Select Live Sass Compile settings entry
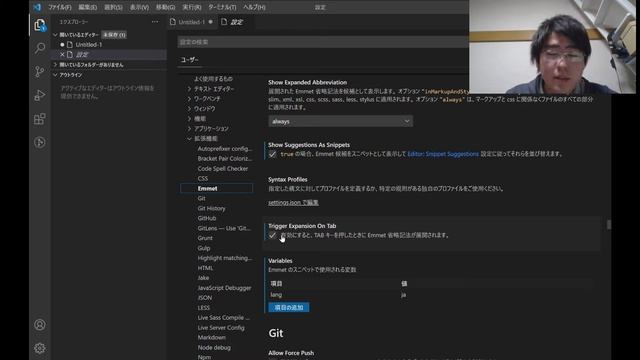Screen dimensions: 640x360 pyautogui.click(x=223, y=318)
